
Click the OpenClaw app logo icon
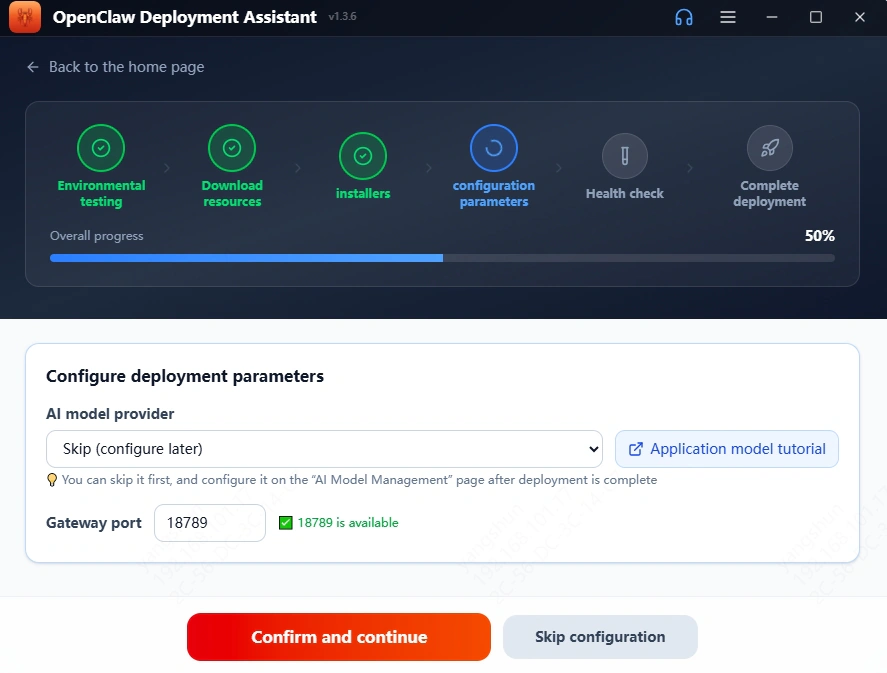tap(25, 17)
